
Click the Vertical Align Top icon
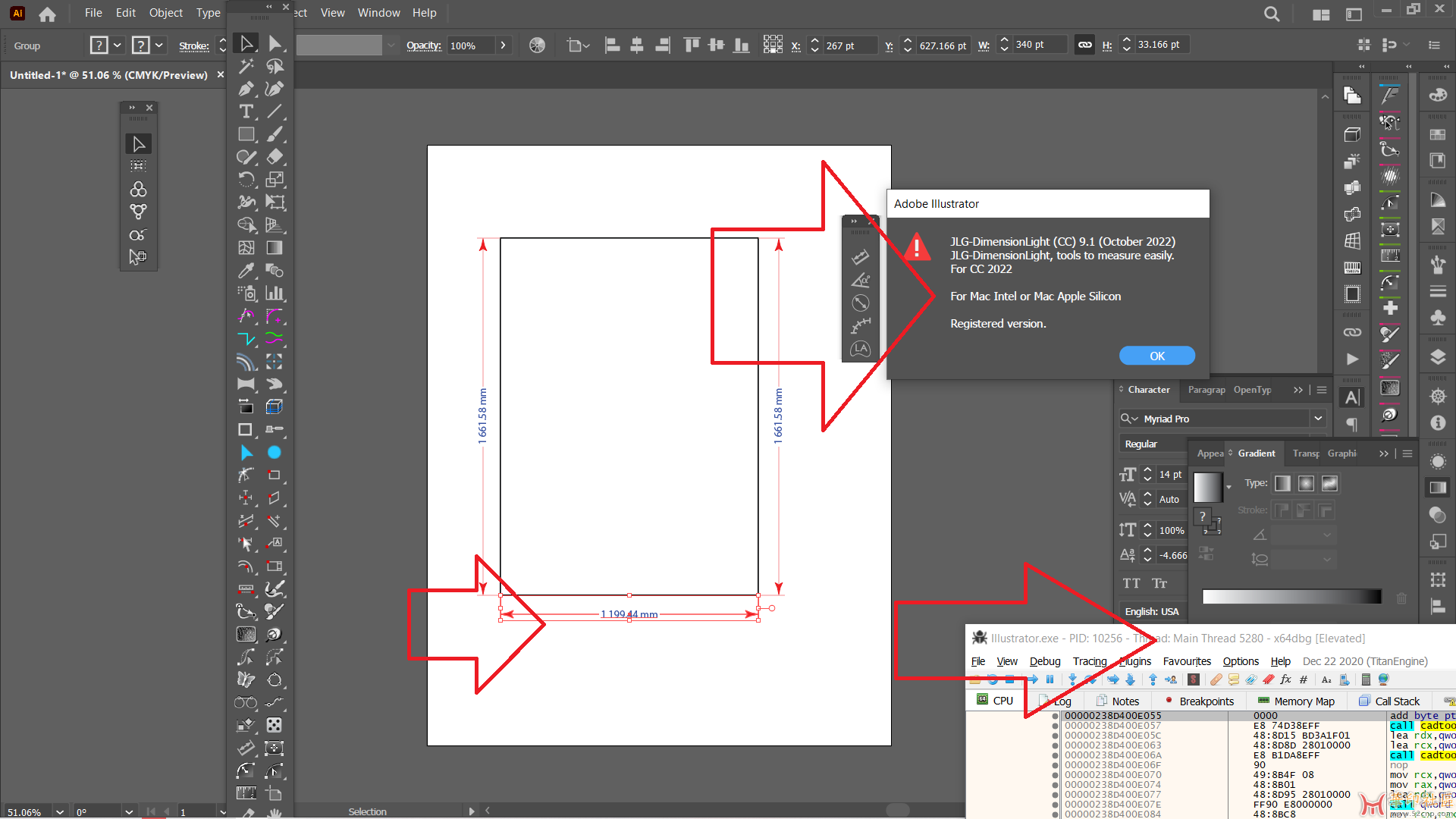(x=691, y=45)
